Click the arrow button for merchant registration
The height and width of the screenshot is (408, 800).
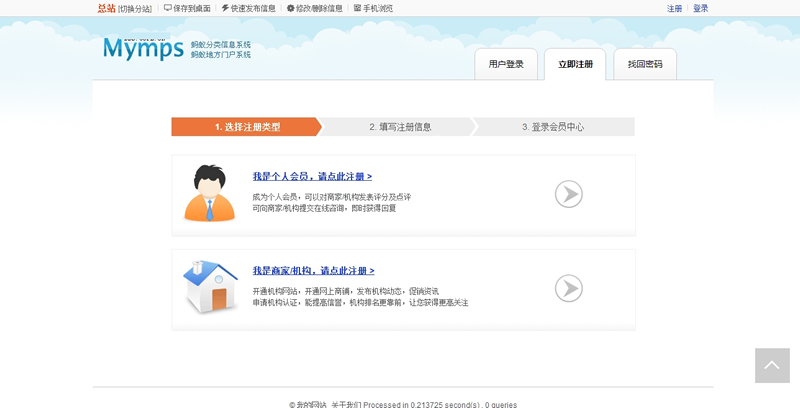pos(568,289)
